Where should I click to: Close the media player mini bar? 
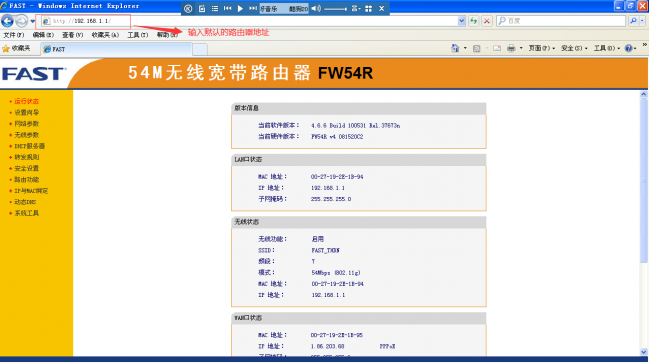381,8
